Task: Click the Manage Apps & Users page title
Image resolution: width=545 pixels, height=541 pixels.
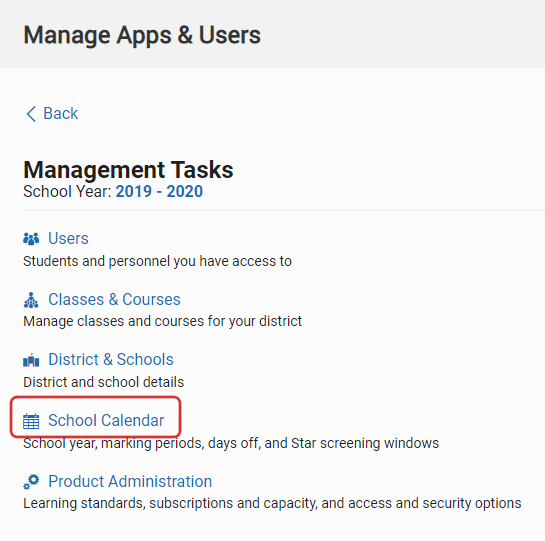Action: (x=142, y=35)
